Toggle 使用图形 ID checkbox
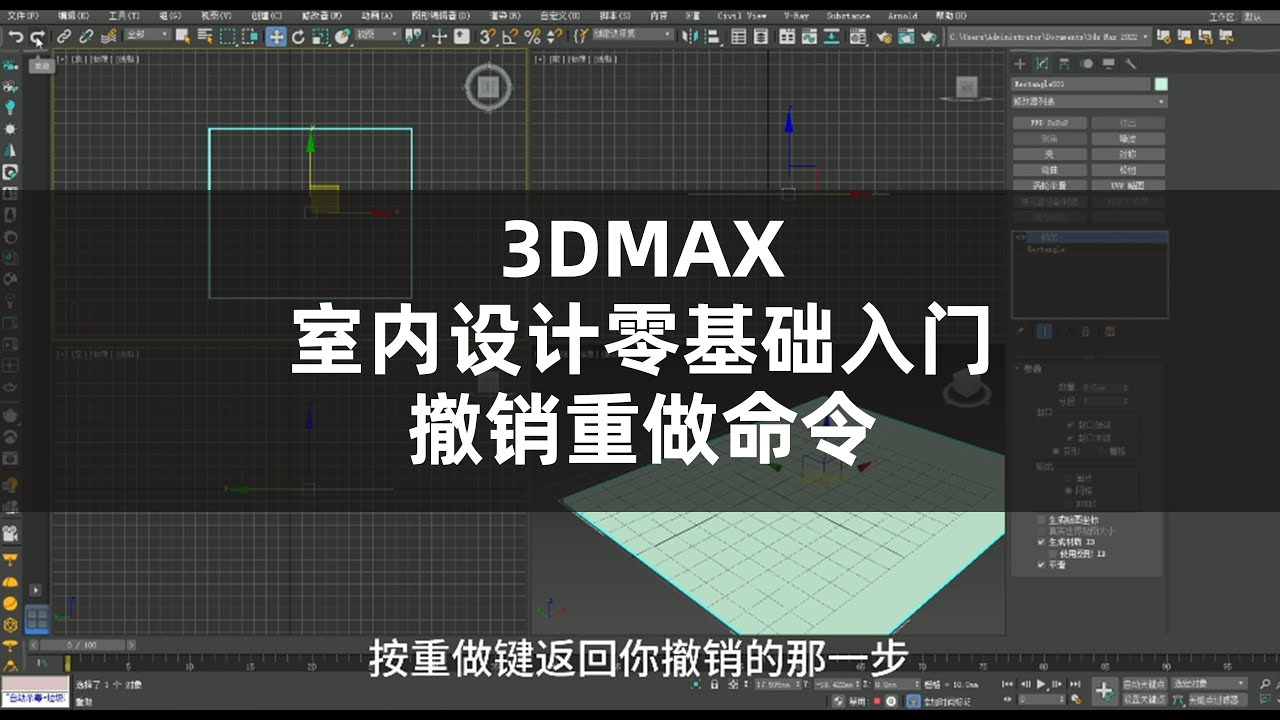The image size is (1280, 720). click(1051, 552)
